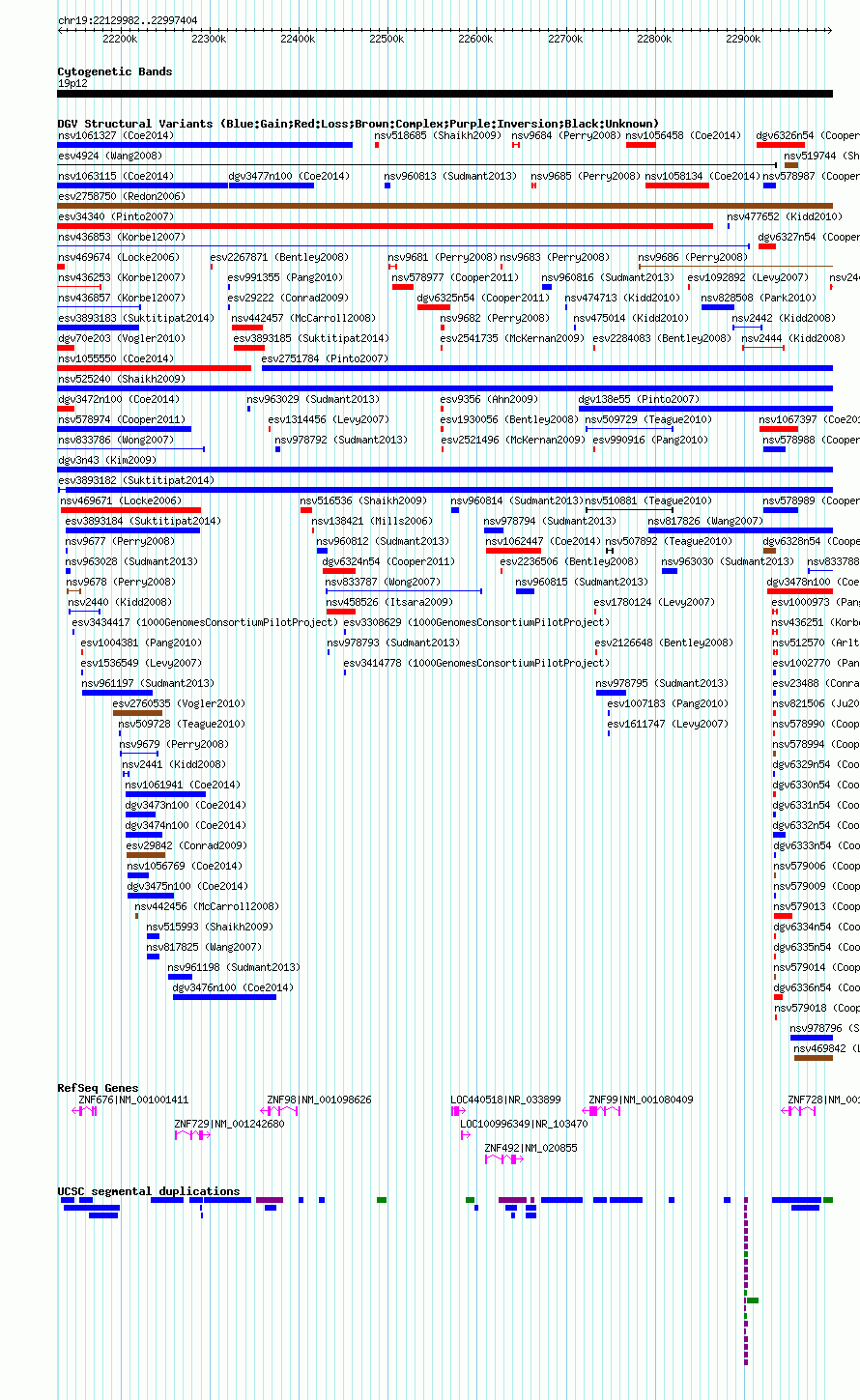Open gene ZNF729|NM_001242680
The image size is (860, 1400).
point(229,1124)
